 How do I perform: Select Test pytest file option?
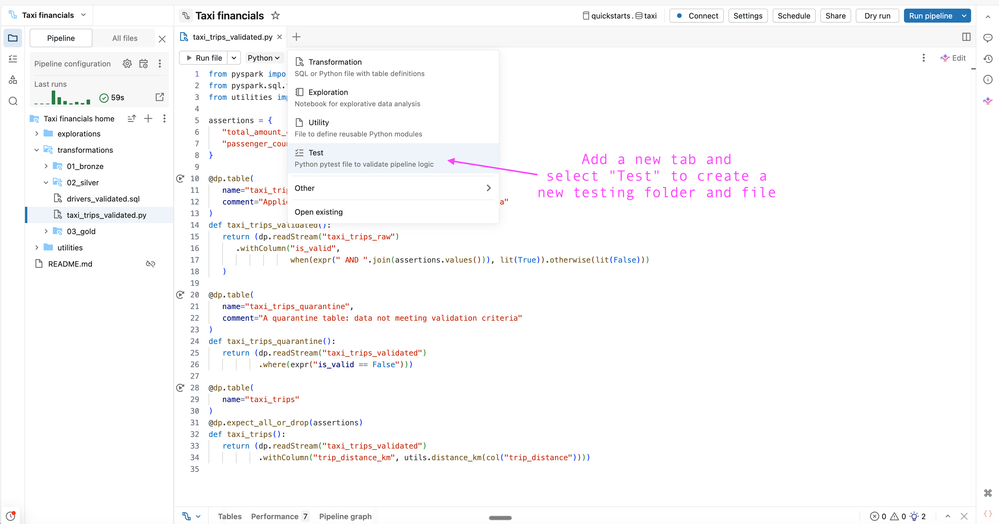393,158
